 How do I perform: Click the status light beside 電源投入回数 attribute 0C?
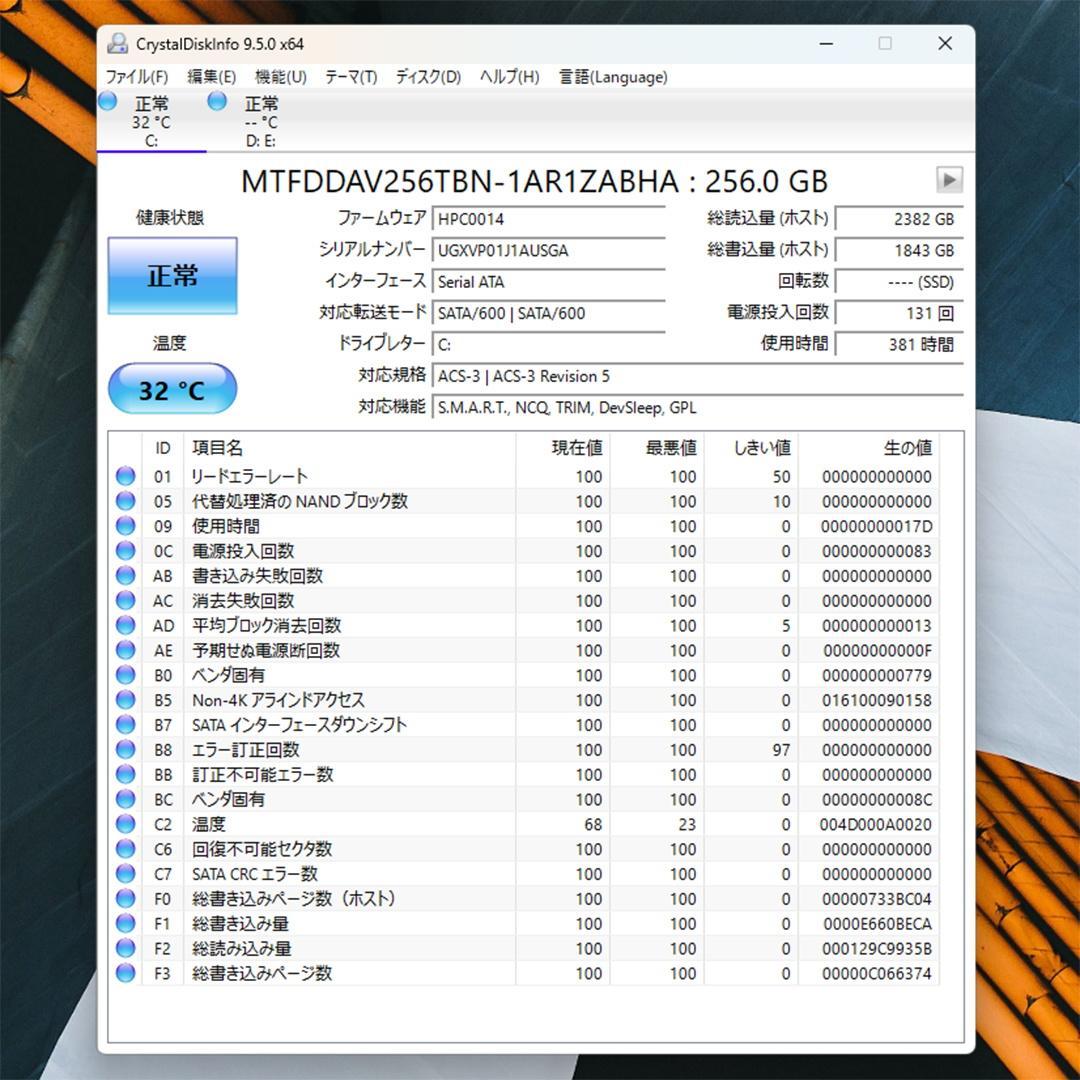point(125,550)
